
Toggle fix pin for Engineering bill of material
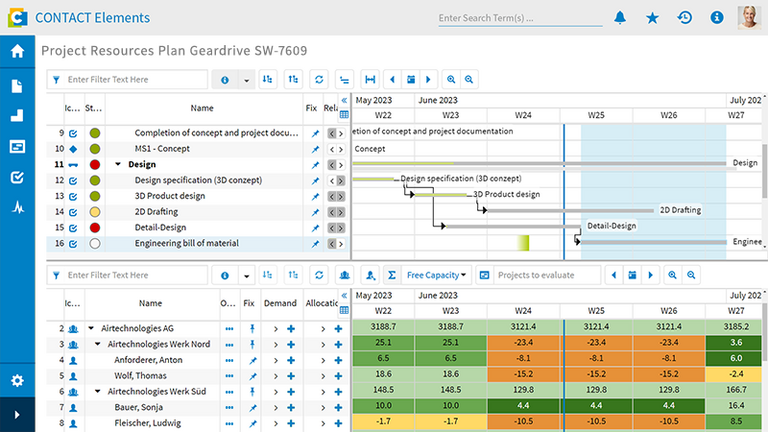[315, 244]
